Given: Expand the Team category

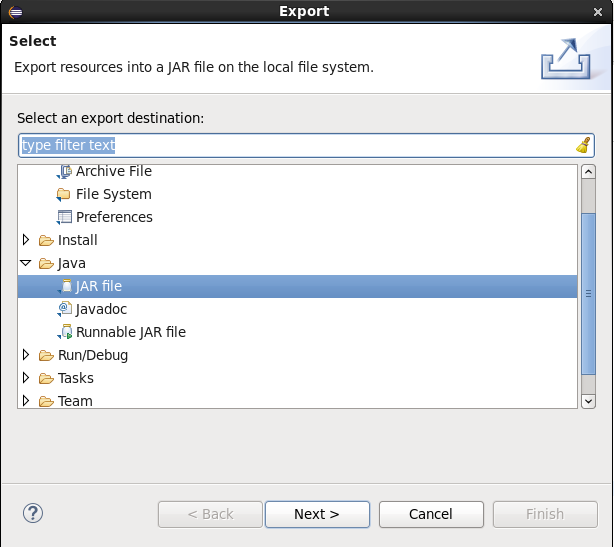Looking at the screenshot, I should coord(26,401).
